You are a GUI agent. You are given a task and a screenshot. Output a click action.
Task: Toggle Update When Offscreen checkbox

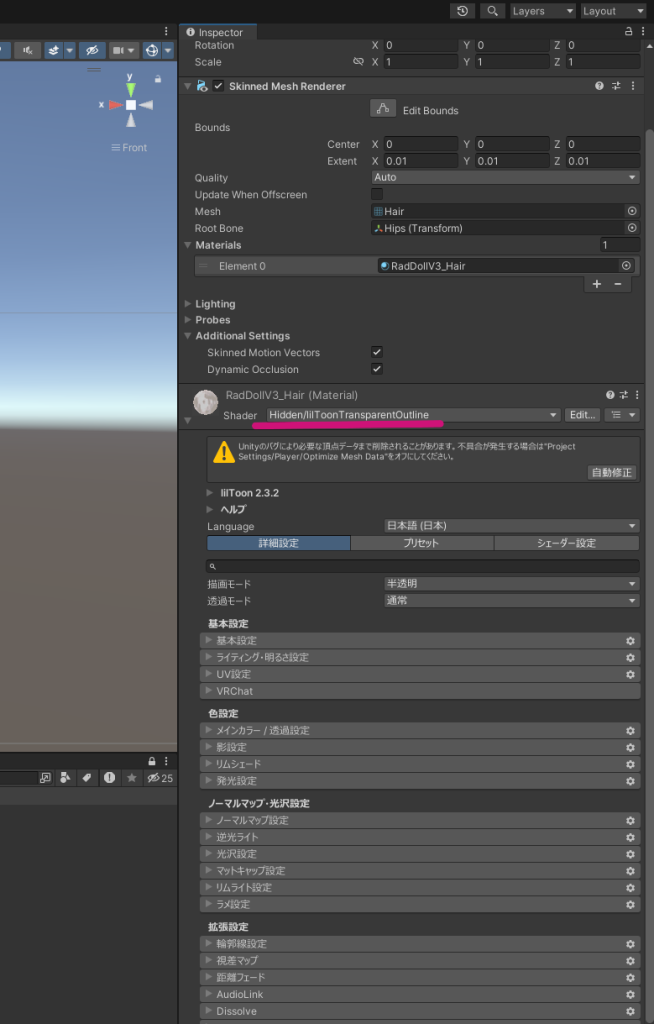(377, 194)
